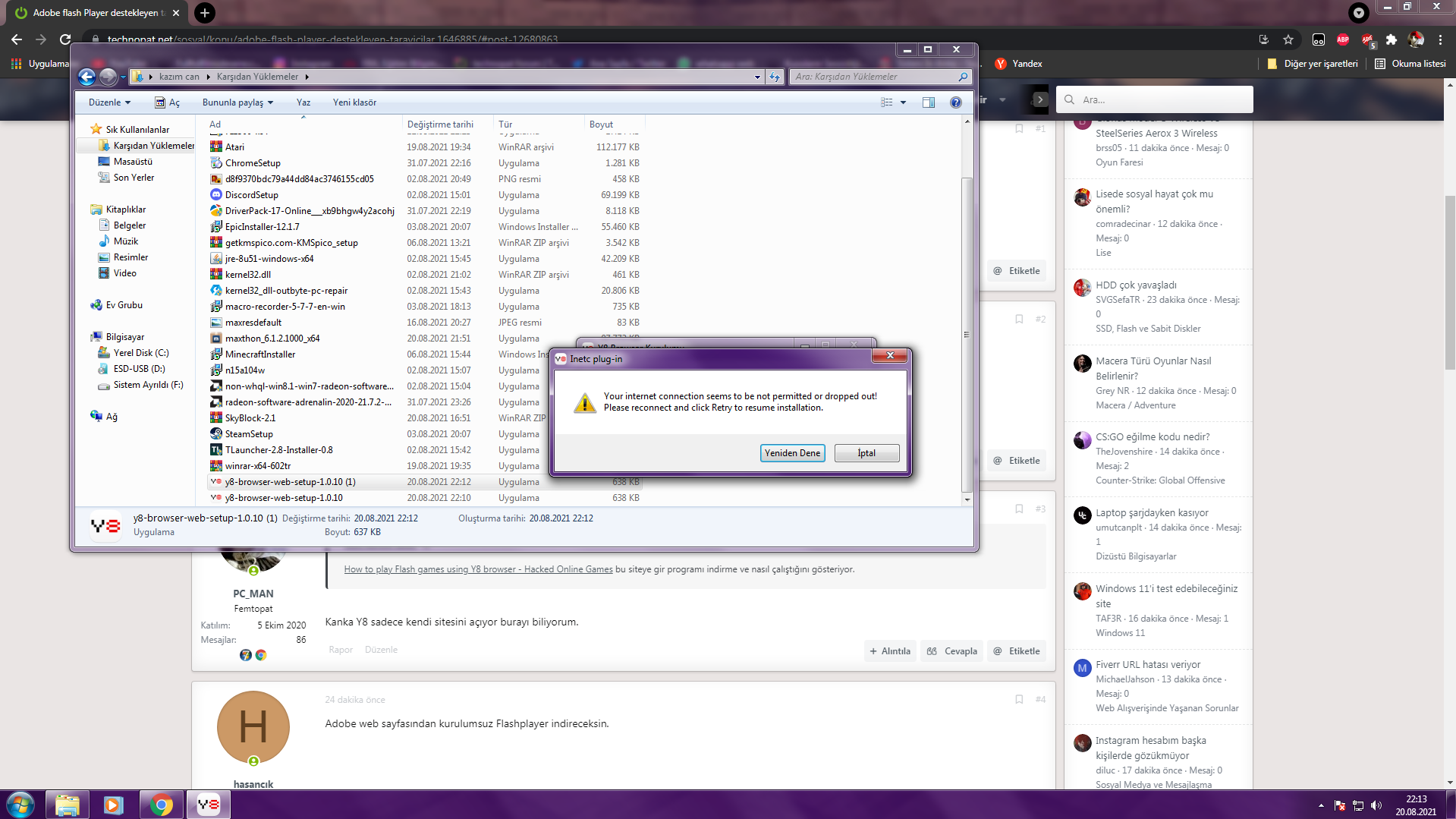Open PC_MAN user profile
Viewport: 1456px width, 819px height.
click(x=253, y=594)
